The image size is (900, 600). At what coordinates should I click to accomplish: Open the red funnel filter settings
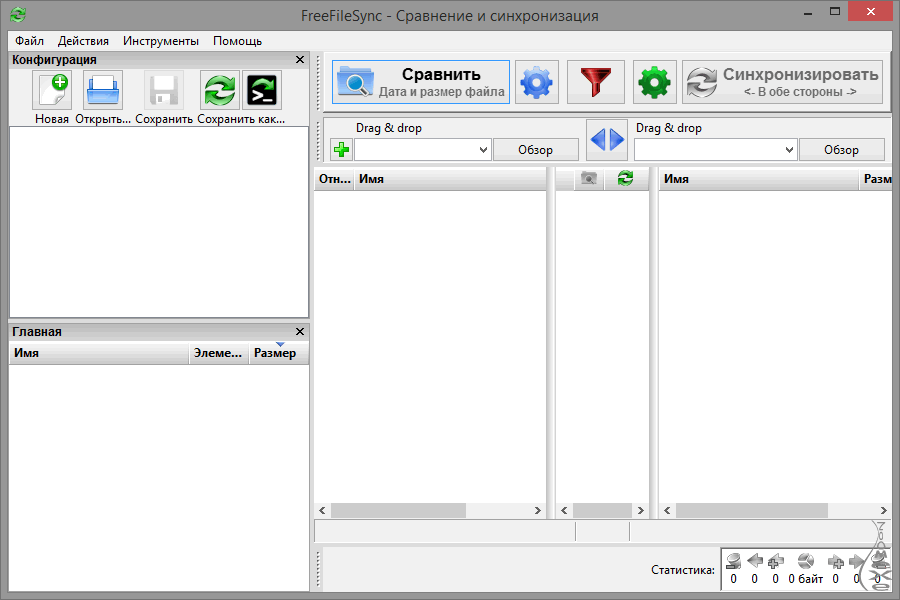pyautogui.click(x=596, y=82)
